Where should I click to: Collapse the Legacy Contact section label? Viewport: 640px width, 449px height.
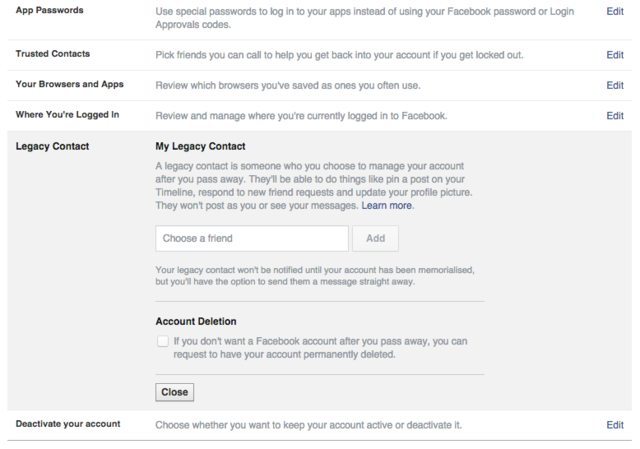tap(52, 147)
